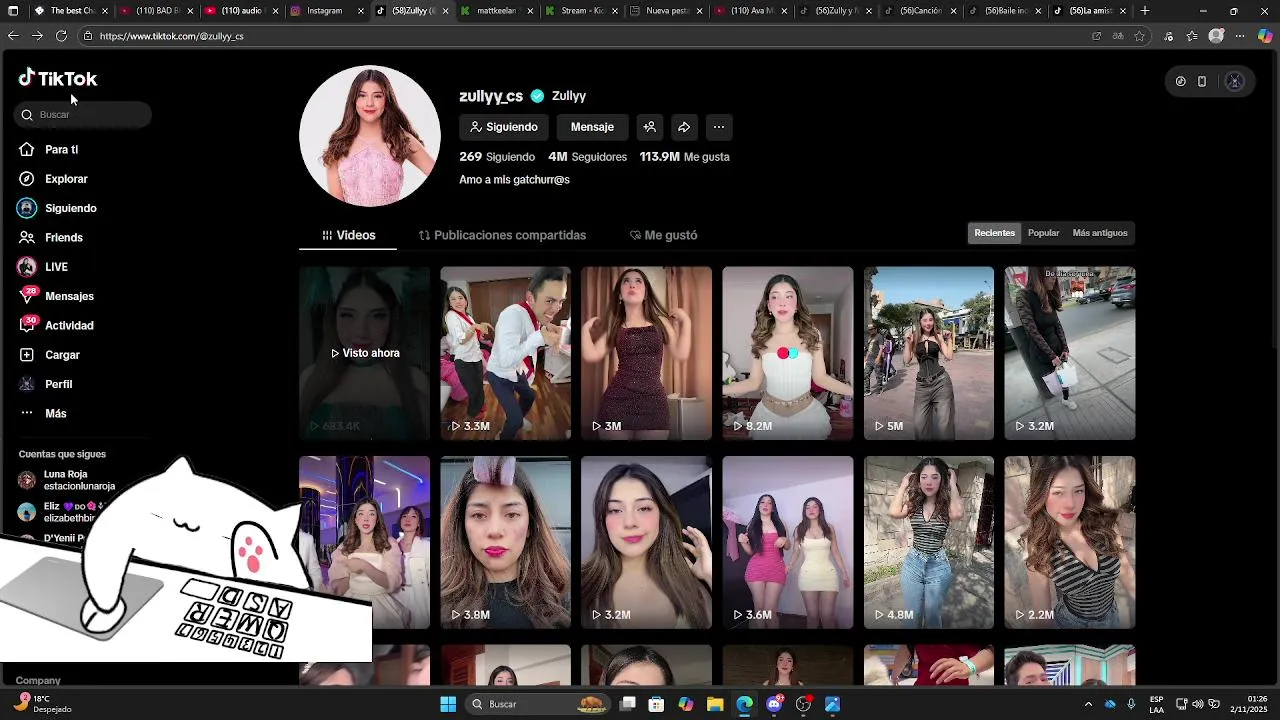Image resolution: width=1280 pixels, height=720 pixels.
Task: Click the taskbar Buscar search box
Action: (x=539, y=704)
